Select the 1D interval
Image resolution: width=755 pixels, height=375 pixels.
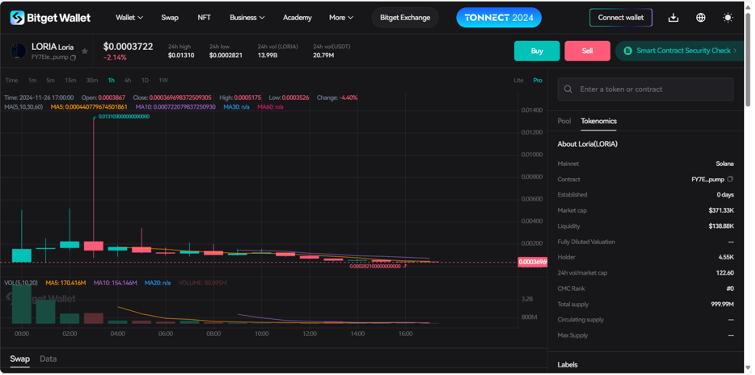point(145,80)
